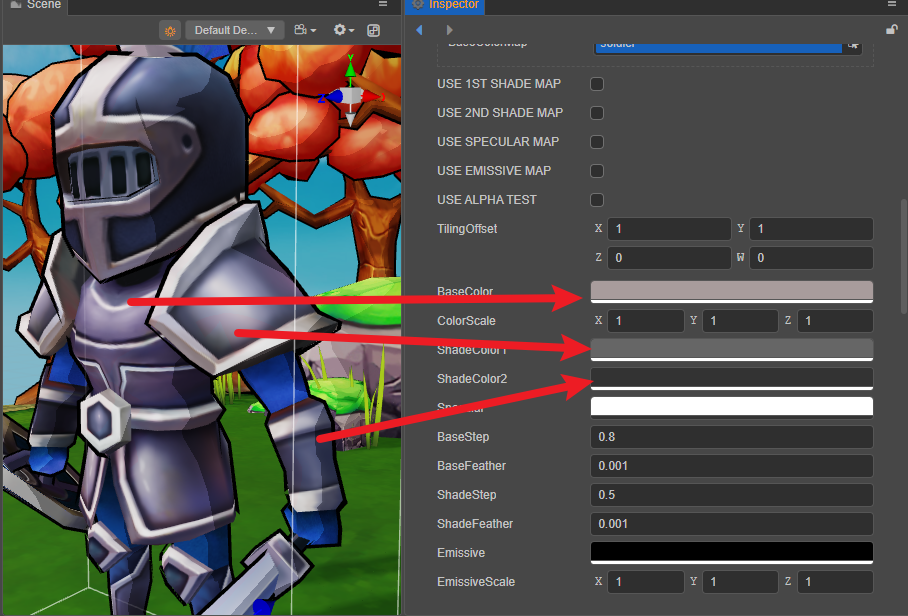Image resolution: width=908 pixels, height=616 pixels.
Task: Open the scene gear settings menu
Action: coord(344,30)
